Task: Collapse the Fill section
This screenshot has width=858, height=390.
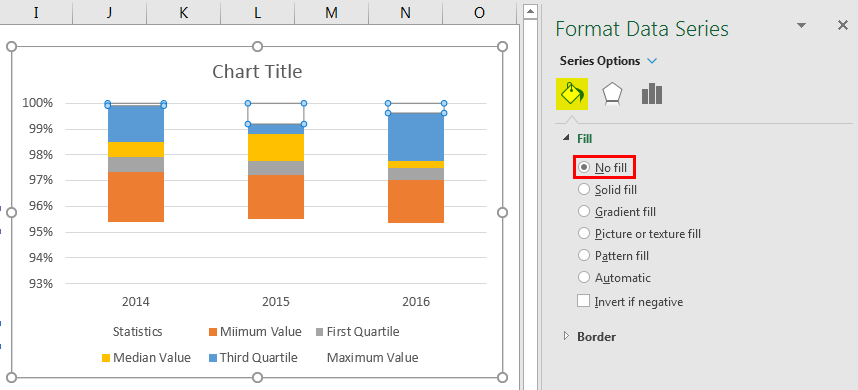Action: [566, 139]
